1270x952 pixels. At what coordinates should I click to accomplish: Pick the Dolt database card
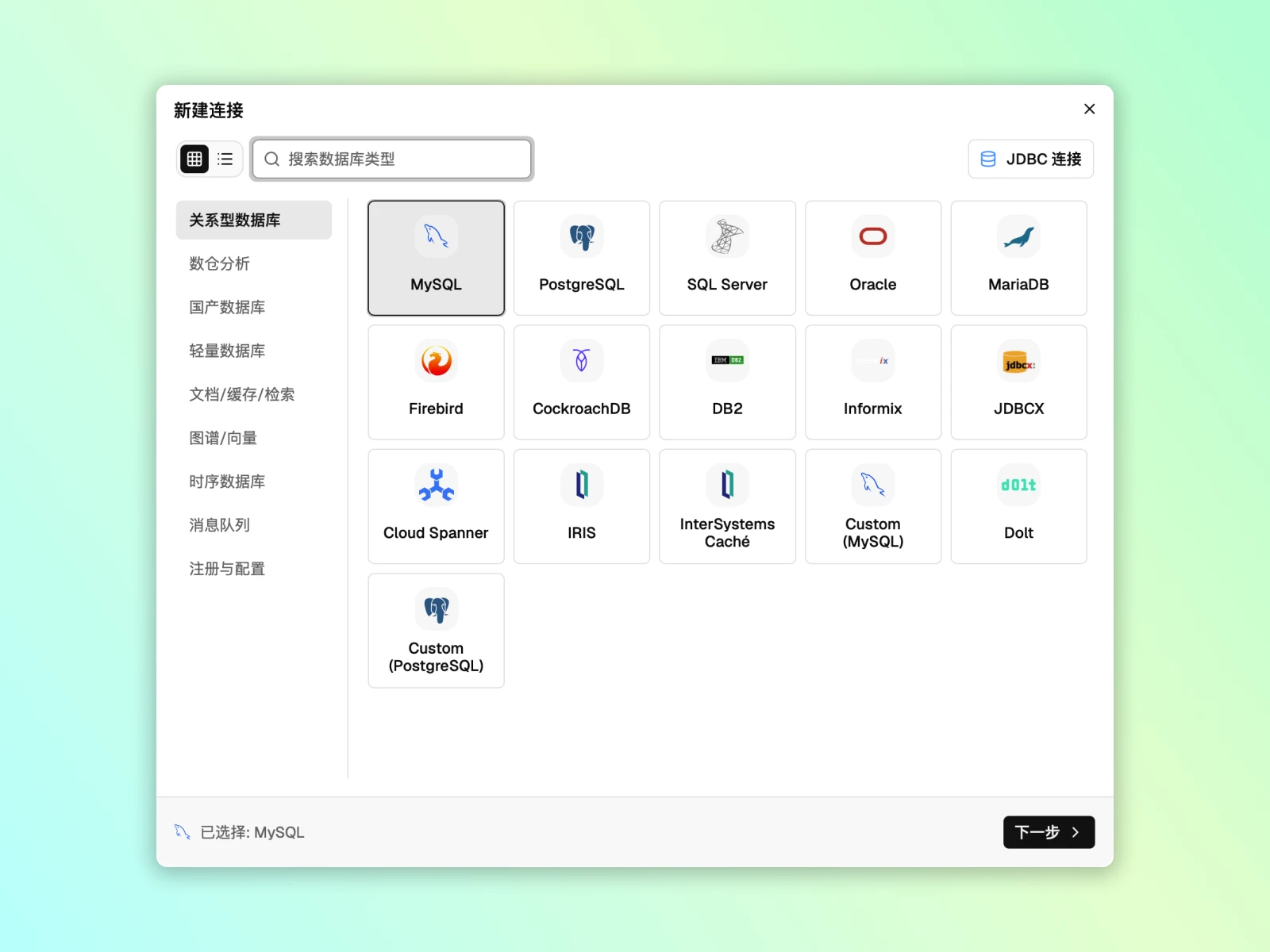point(1019,506)
